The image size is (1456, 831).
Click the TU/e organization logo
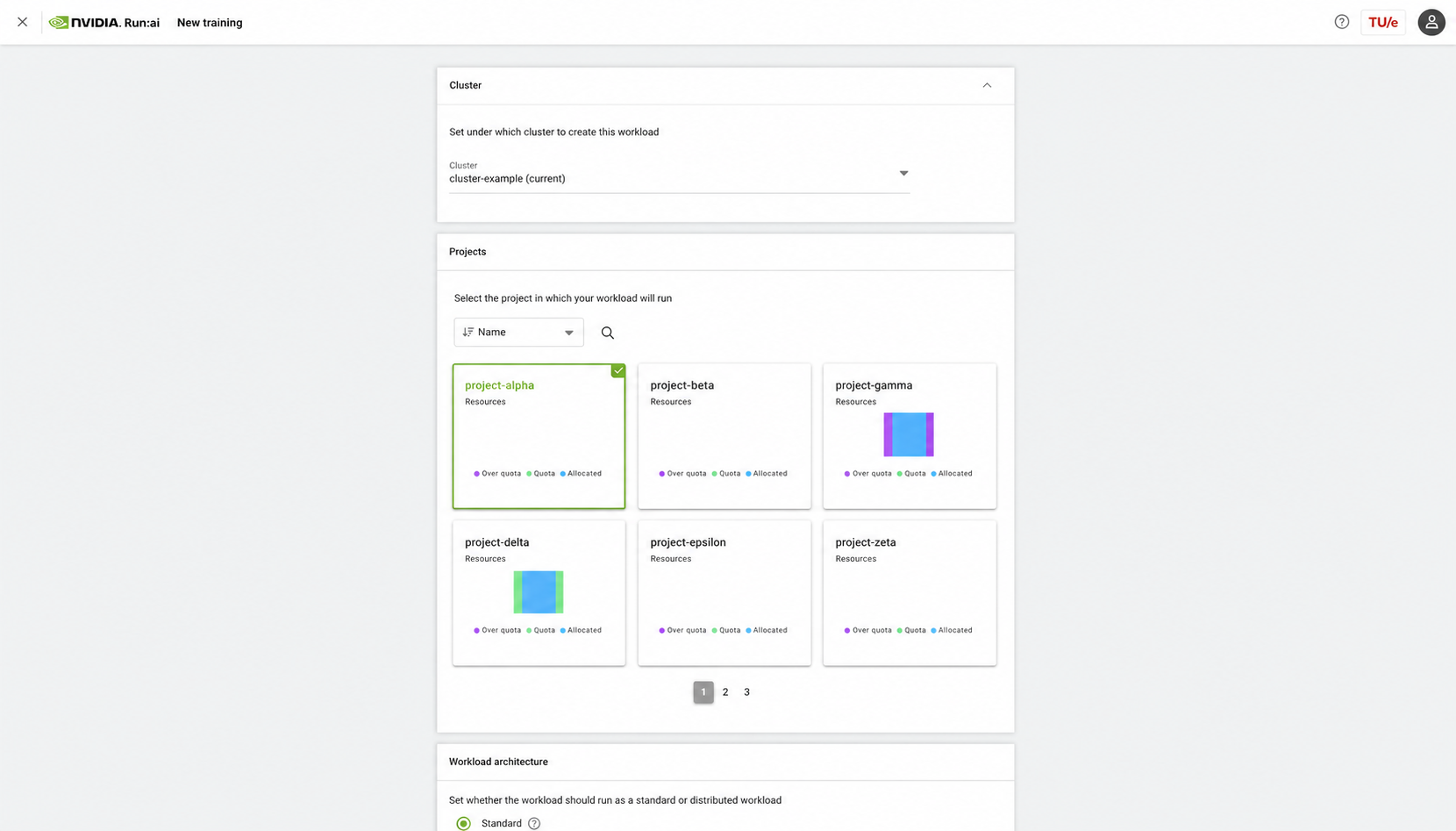click(1383, 22)
